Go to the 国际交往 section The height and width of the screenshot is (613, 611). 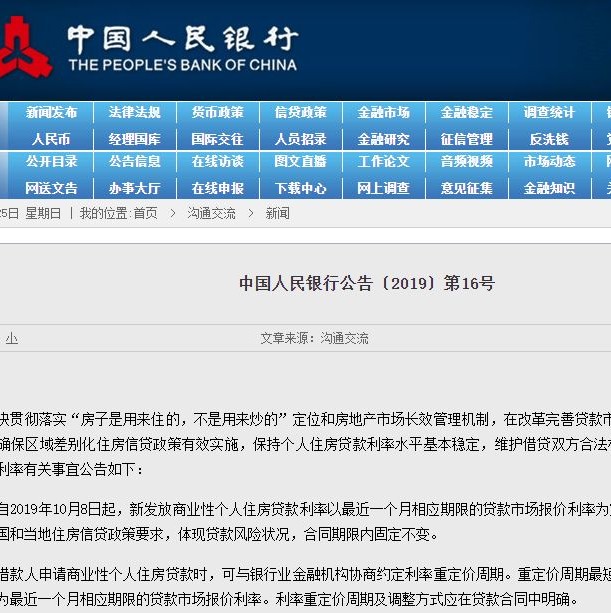[218, 139]
